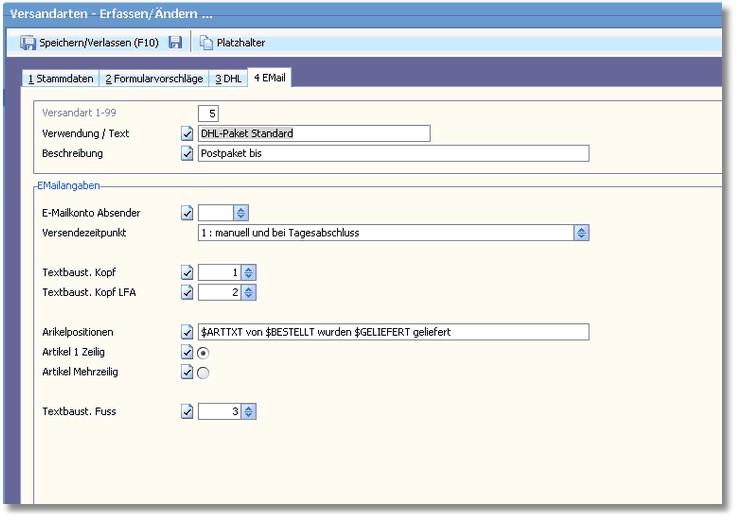Switch to the 1 Stammdaten tab
The image size is (736, 518).
point(60,78)
